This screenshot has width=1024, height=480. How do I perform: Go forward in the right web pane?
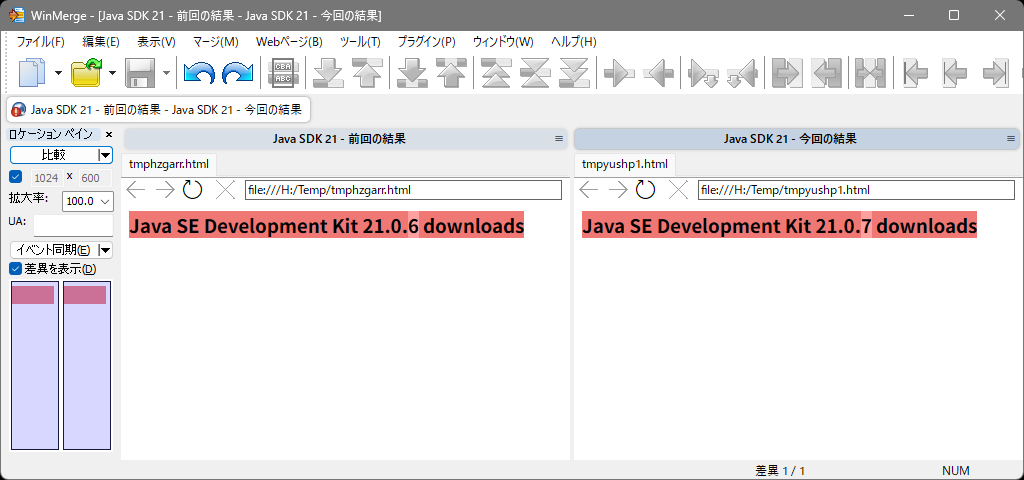[x=618, y=190]
